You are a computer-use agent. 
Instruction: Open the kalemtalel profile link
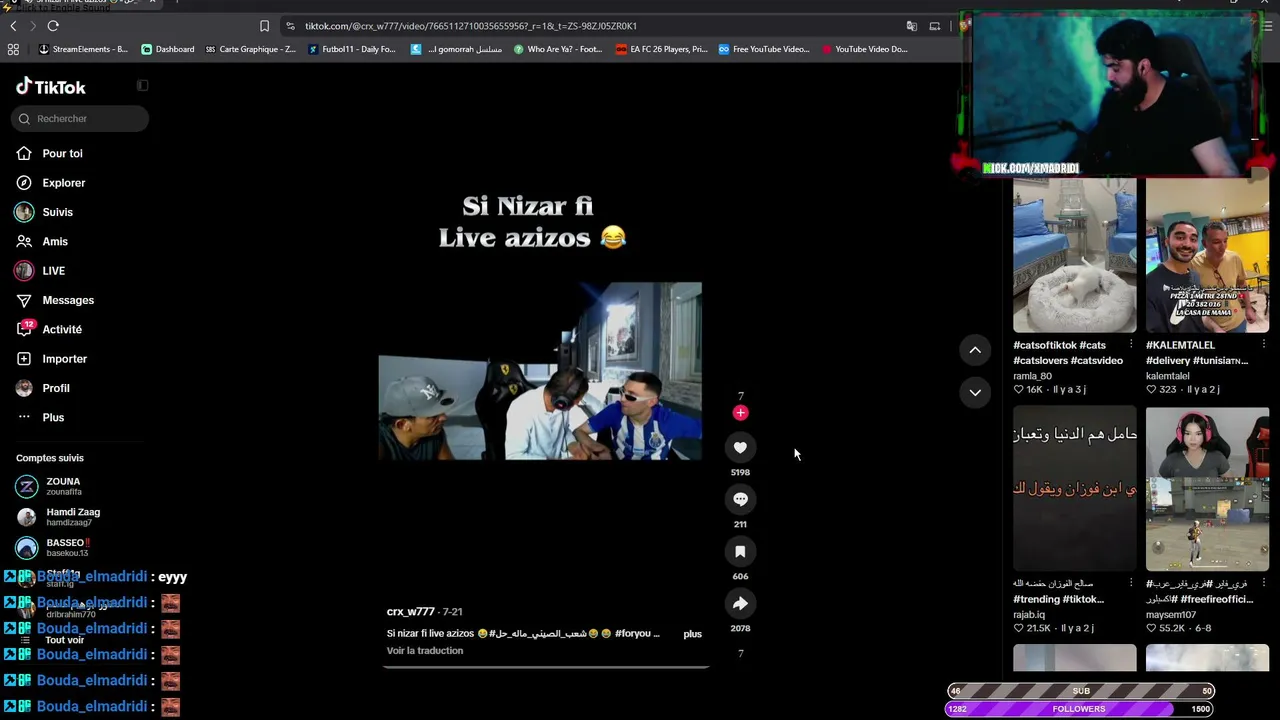1167,376
